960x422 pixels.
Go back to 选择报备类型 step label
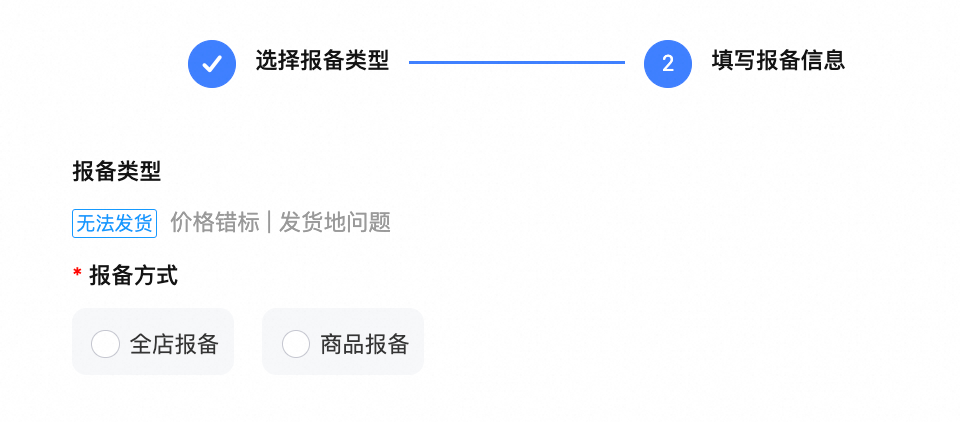pyautogui.click(x=322, y=61)
